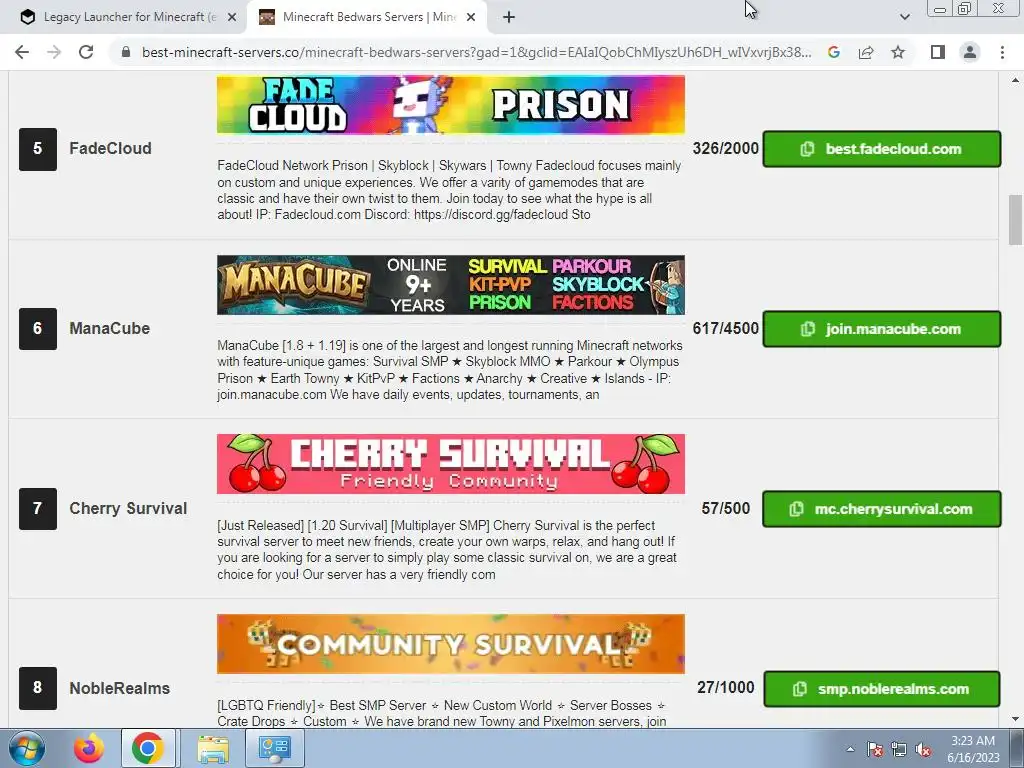Click the muted volume tray icon

pos(923,750)
